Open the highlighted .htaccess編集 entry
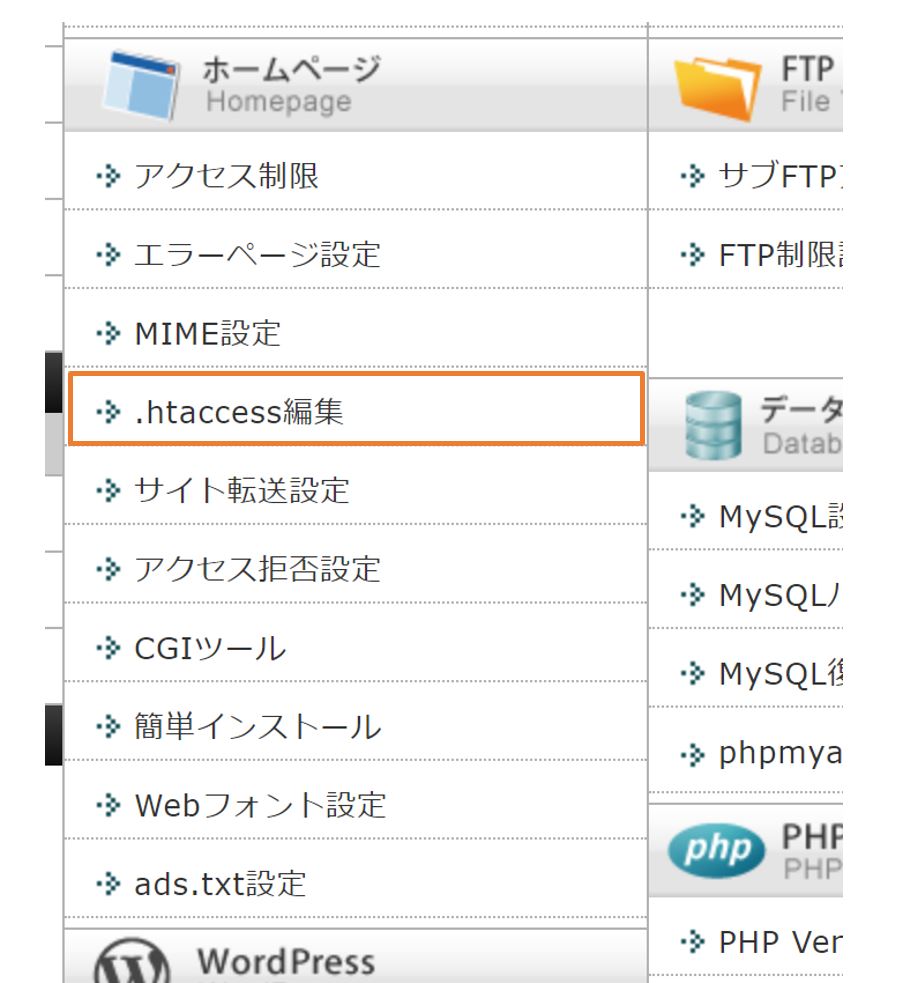 239,411
